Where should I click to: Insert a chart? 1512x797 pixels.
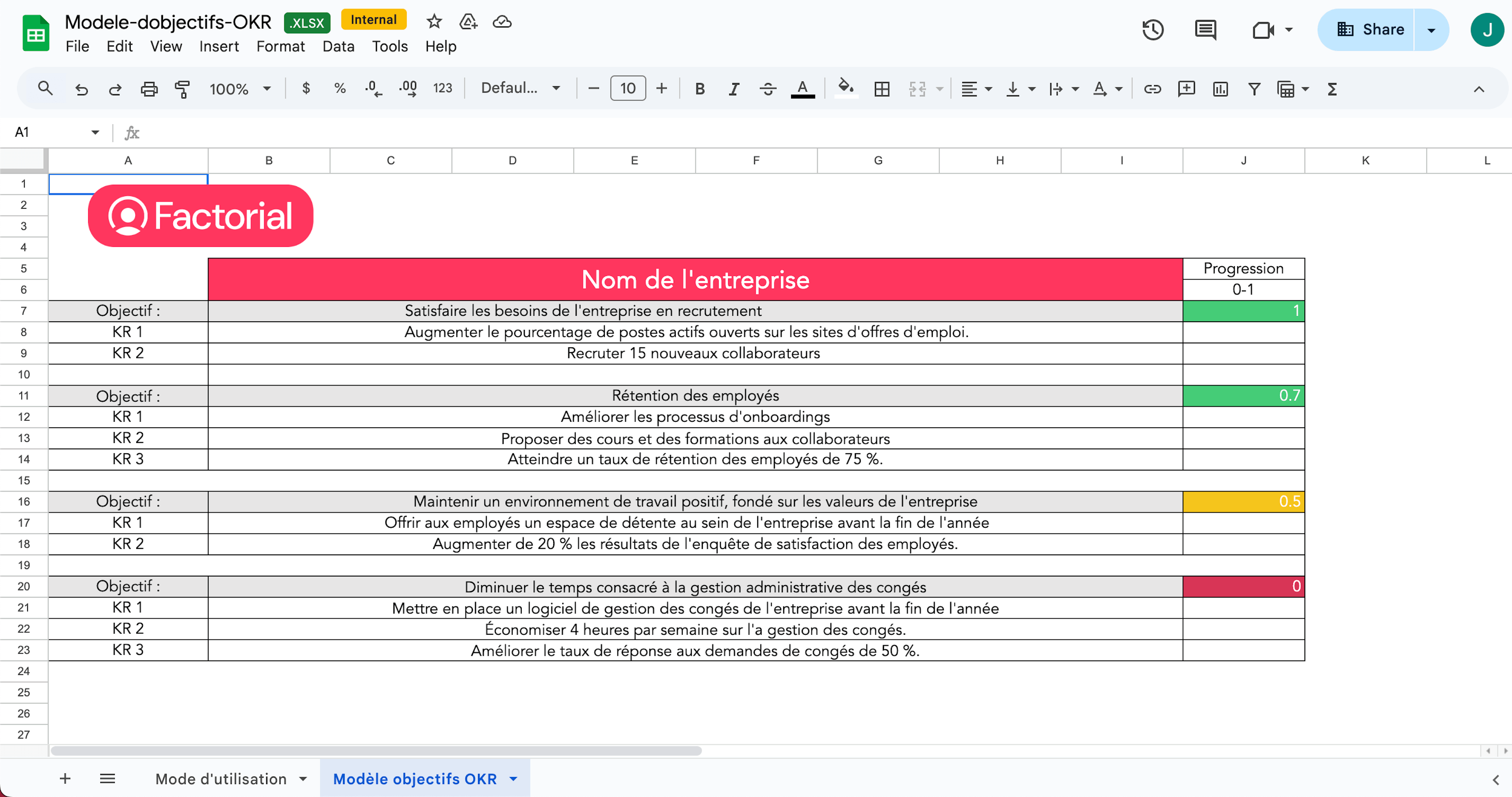coord(1220,89)
